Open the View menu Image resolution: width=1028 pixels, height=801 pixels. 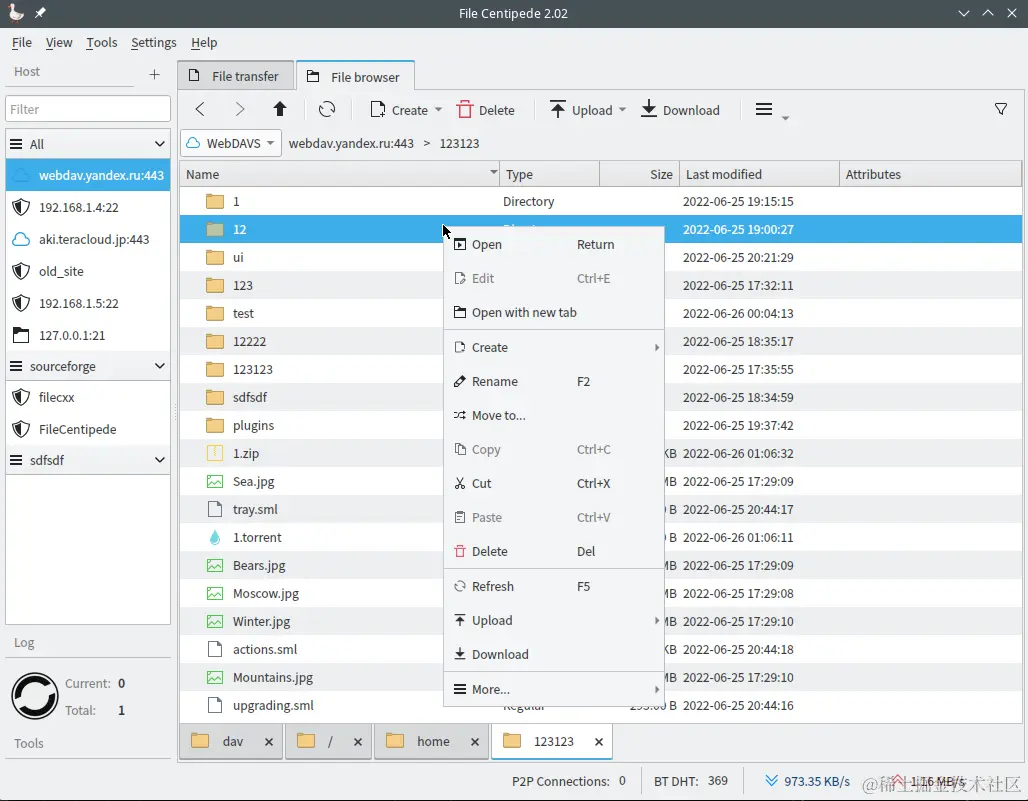tap(59, 43)
